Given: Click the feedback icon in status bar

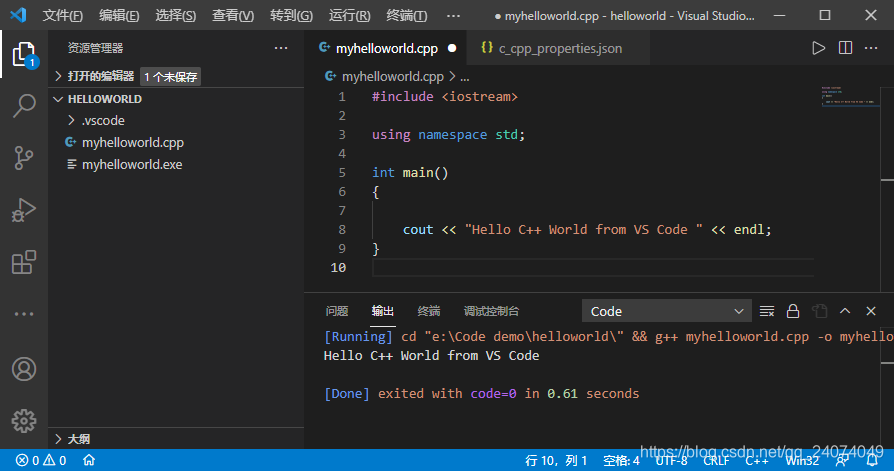Looking at the screenshot, I should (842, 460).
